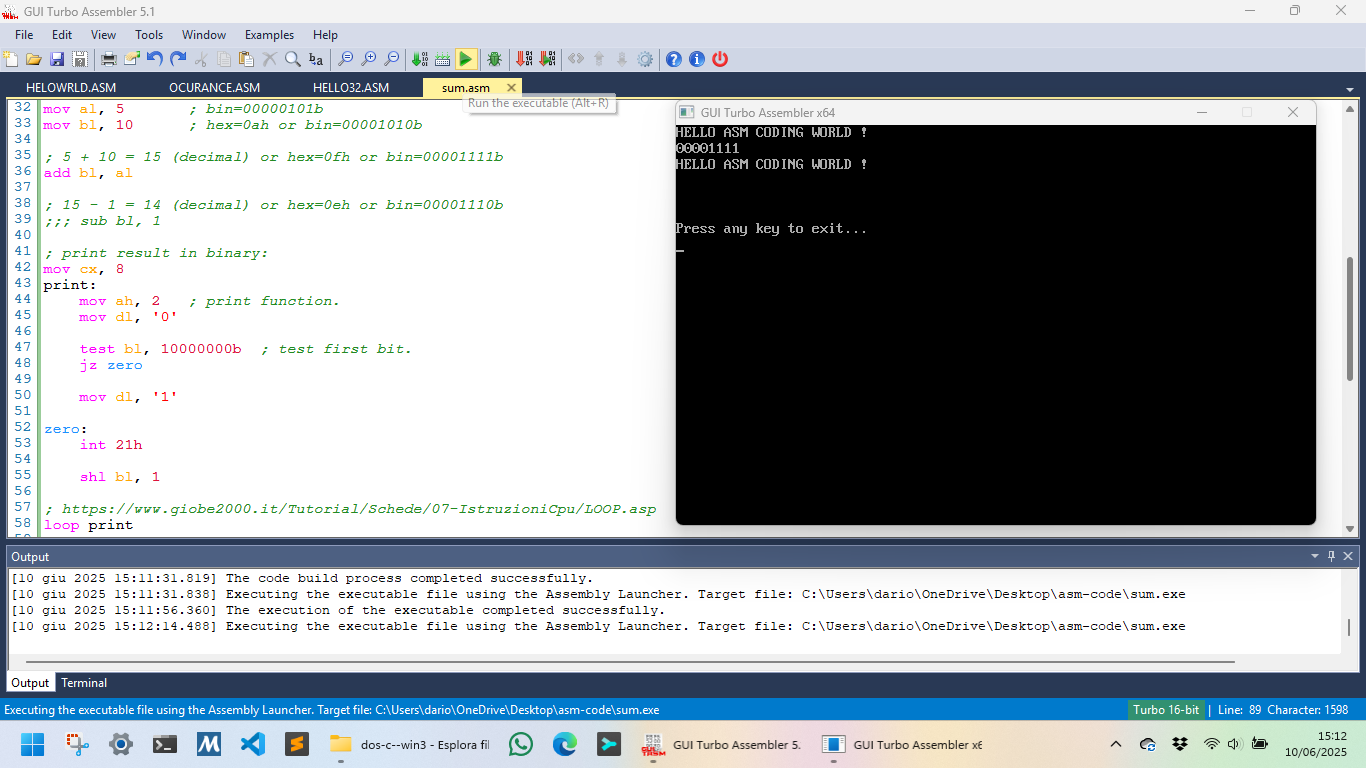Paste using the clipboard toolbar icon
This screenshot has height=768, width=1366.
pos(247,59)
